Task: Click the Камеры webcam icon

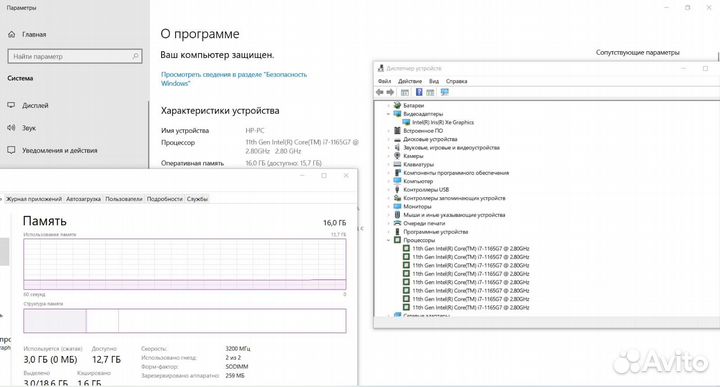Action: (x=397, y=156)
